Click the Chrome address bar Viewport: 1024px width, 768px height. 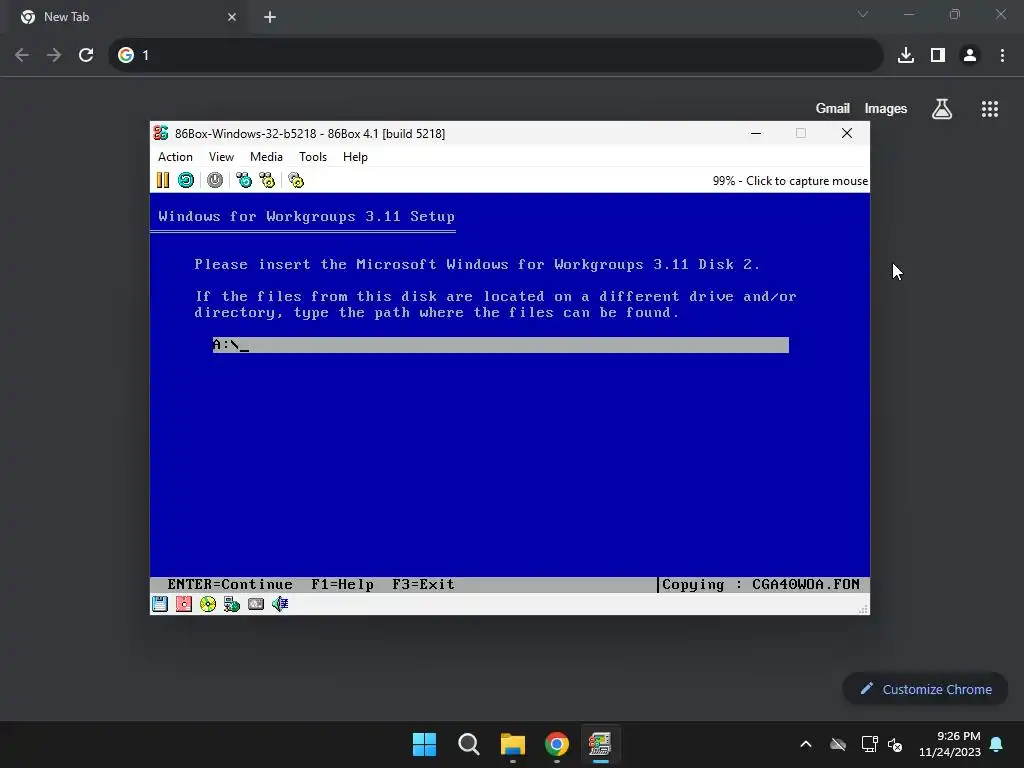click(x=496, y=55)
